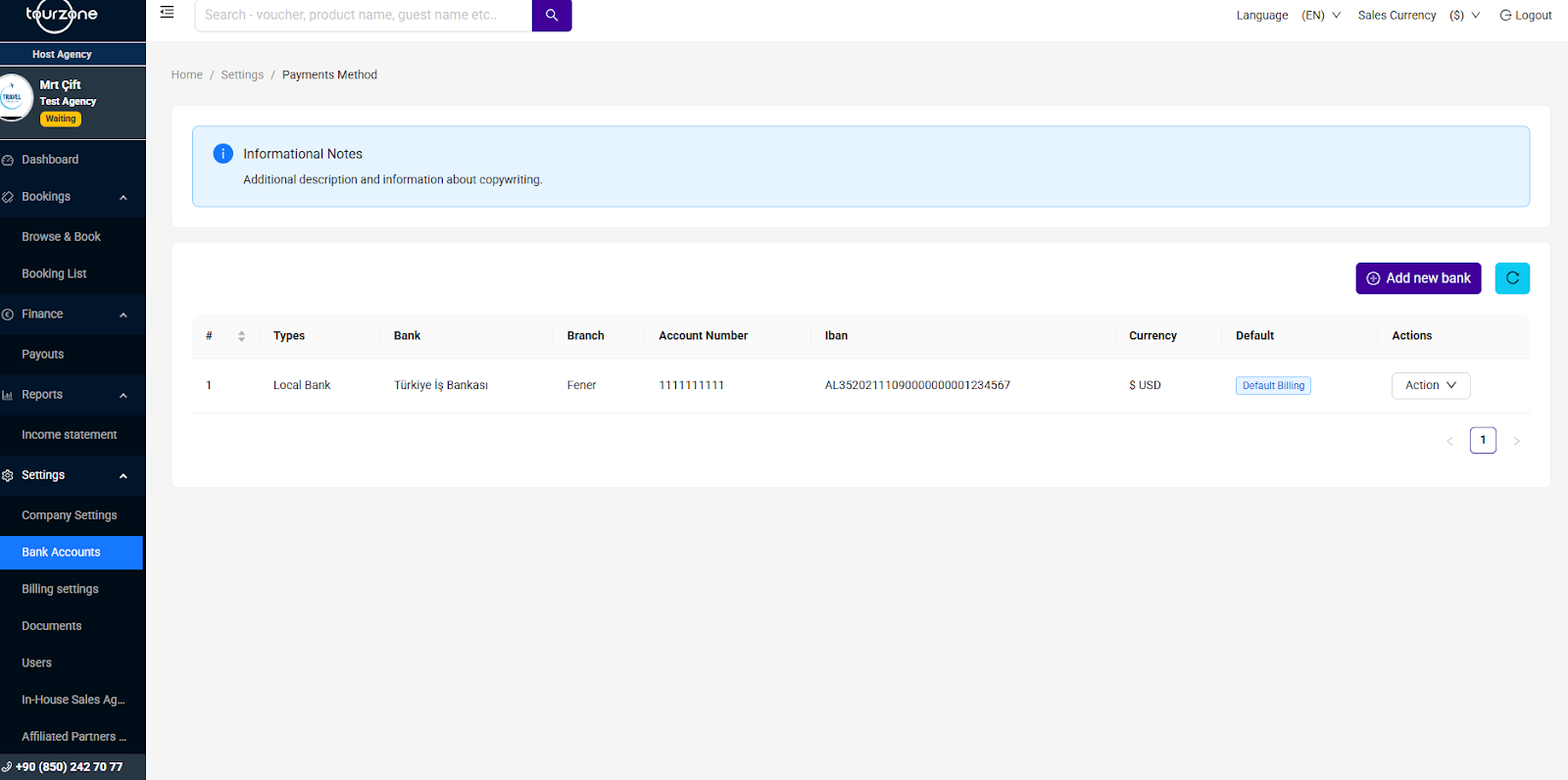Click the Settings gear icon

(8, 475)
